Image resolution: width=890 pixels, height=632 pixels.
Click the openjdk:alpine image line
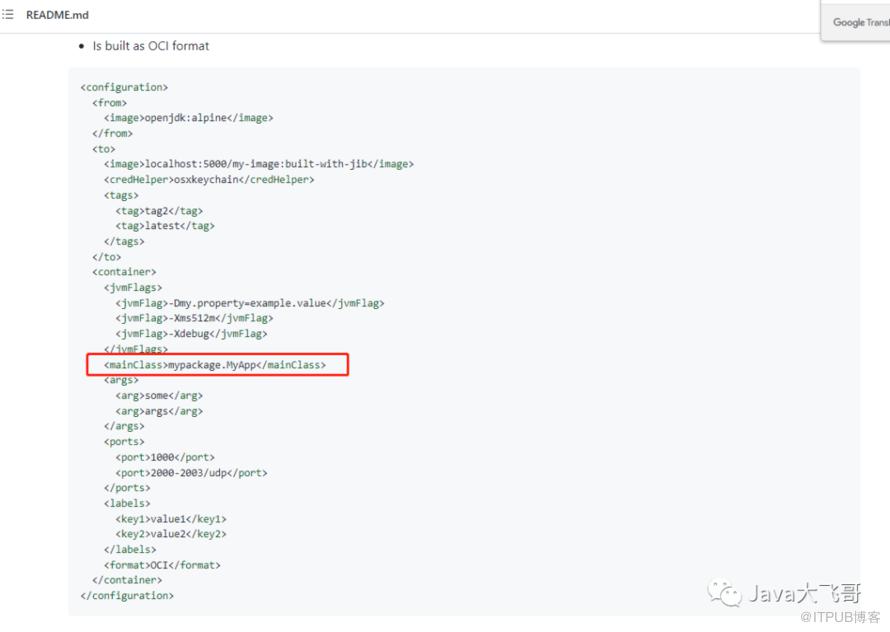point(188,117)
